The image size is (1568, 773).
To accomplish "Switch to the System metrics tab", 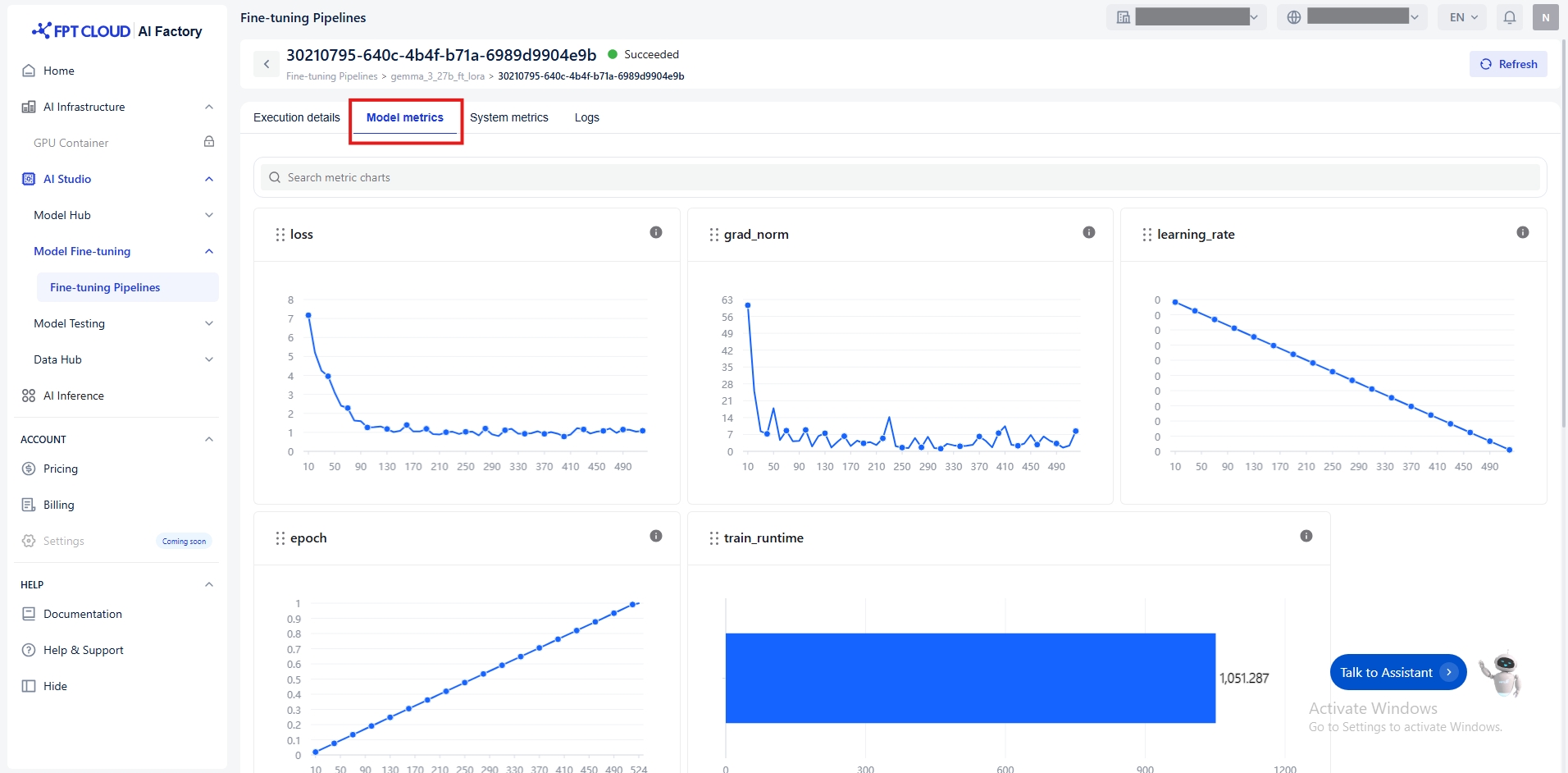I will click(x=508, y=117).
